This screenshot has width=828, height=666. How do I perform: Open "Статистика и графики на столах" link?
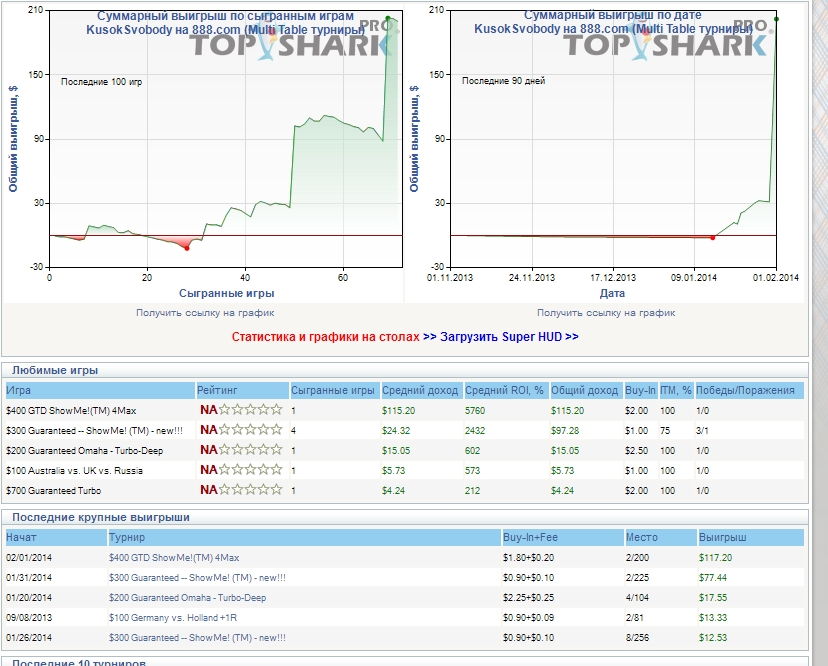pyautogui.click(x=325, y=336)
